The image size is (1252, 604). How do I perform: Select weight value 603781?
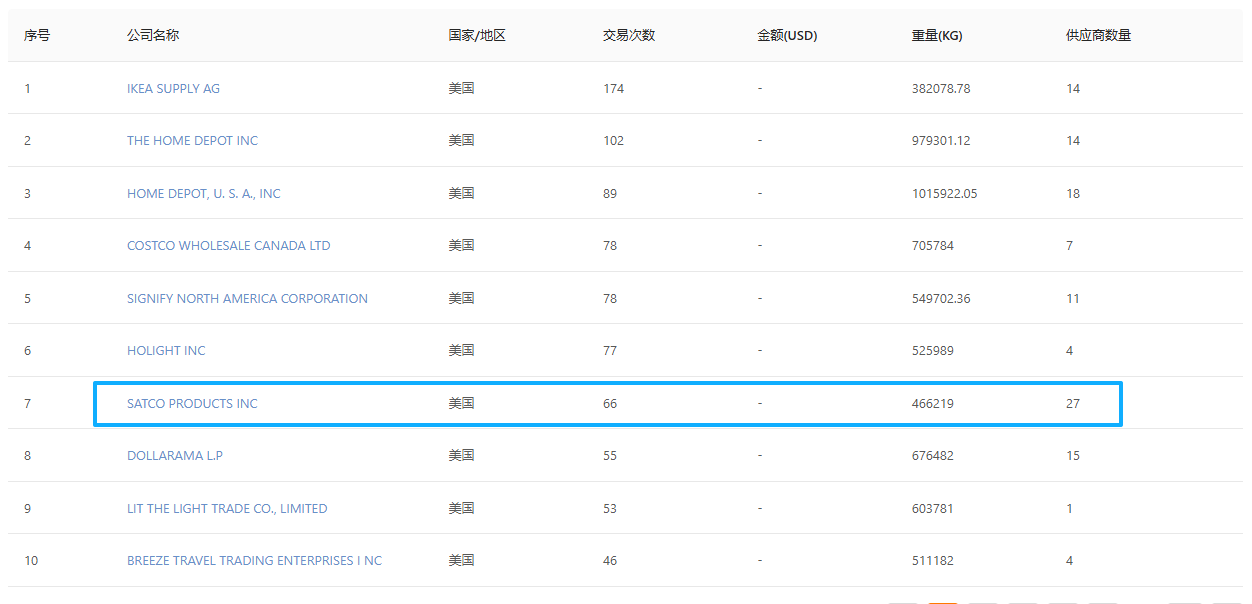pyautogui.click(x=933, y=508)
